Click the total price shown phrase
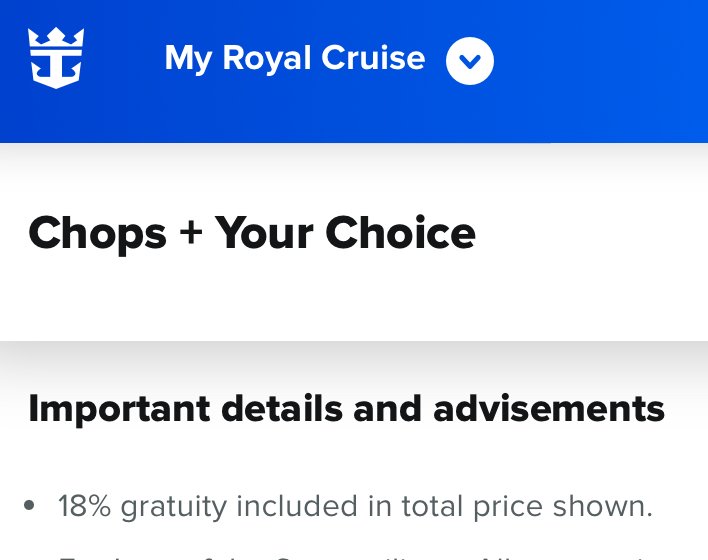Viewport: 708px width, 560px height. click(527, 506)
